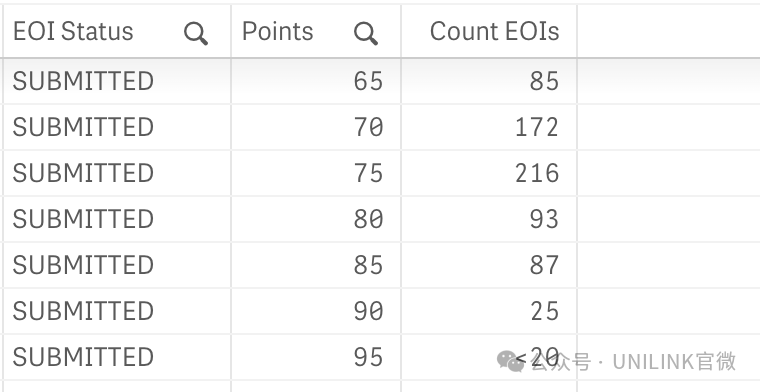The height and width of the screenshot is (392, 760).
Task: Click the Count EOIs value 216
Action: tap(537, 173)
